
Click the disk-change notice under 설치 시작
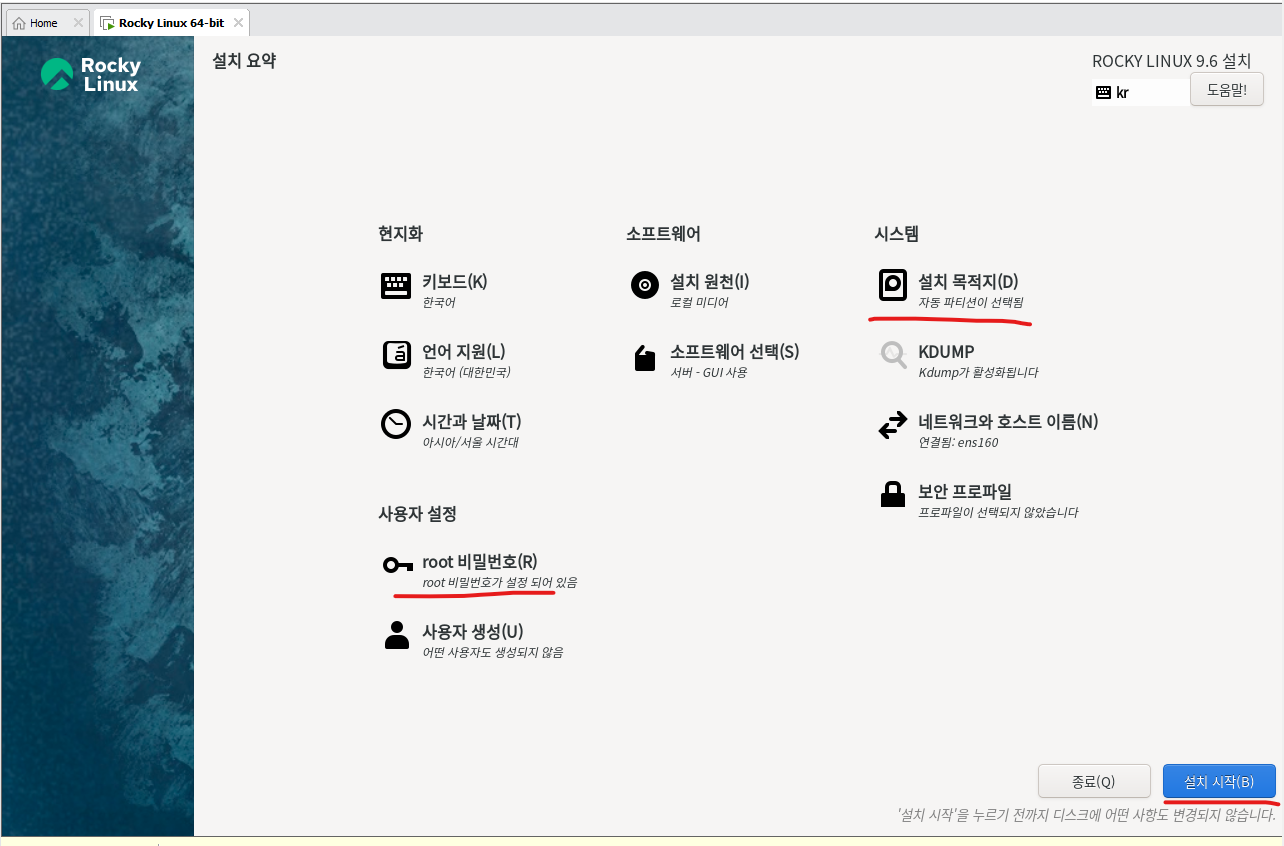tap(1087, 815)
